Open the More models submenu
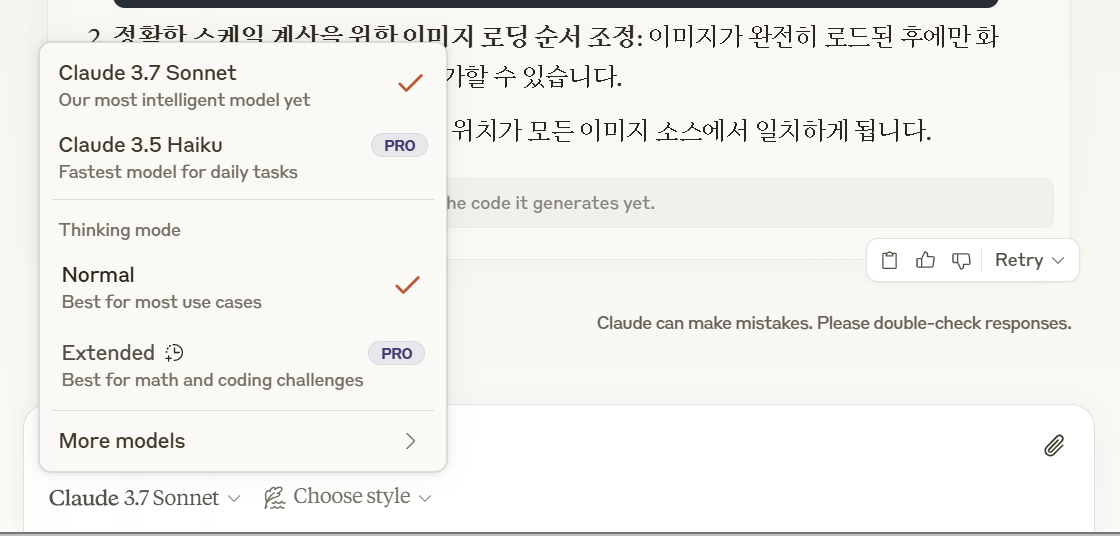 (x=243, y=441)
